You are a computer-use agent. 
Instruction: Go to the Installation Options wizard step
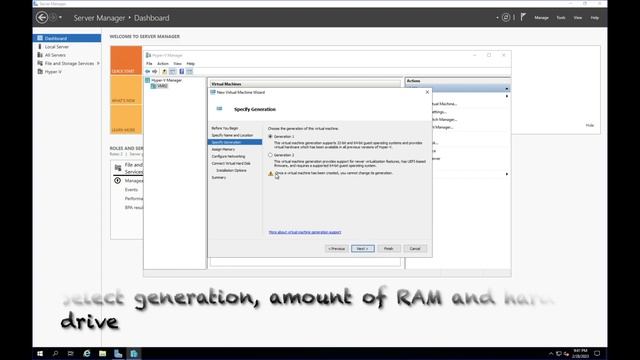pos(231,170)
